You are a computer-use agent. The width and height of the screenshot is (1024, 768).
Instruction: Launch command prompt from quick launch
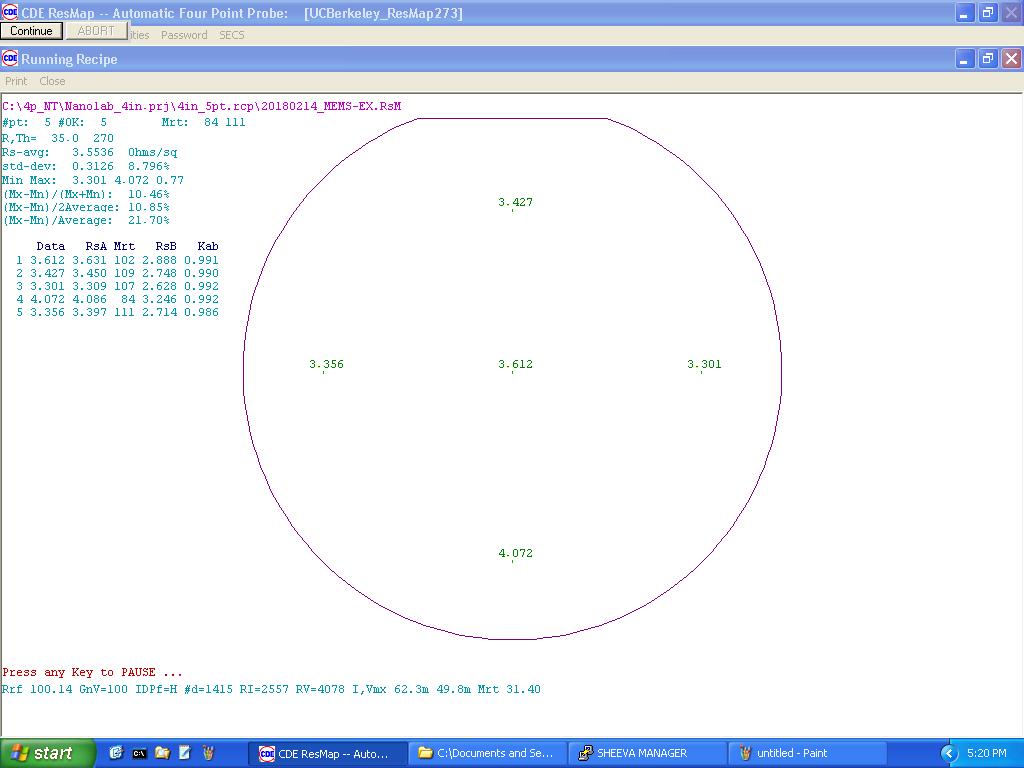(x=139, y=753)
